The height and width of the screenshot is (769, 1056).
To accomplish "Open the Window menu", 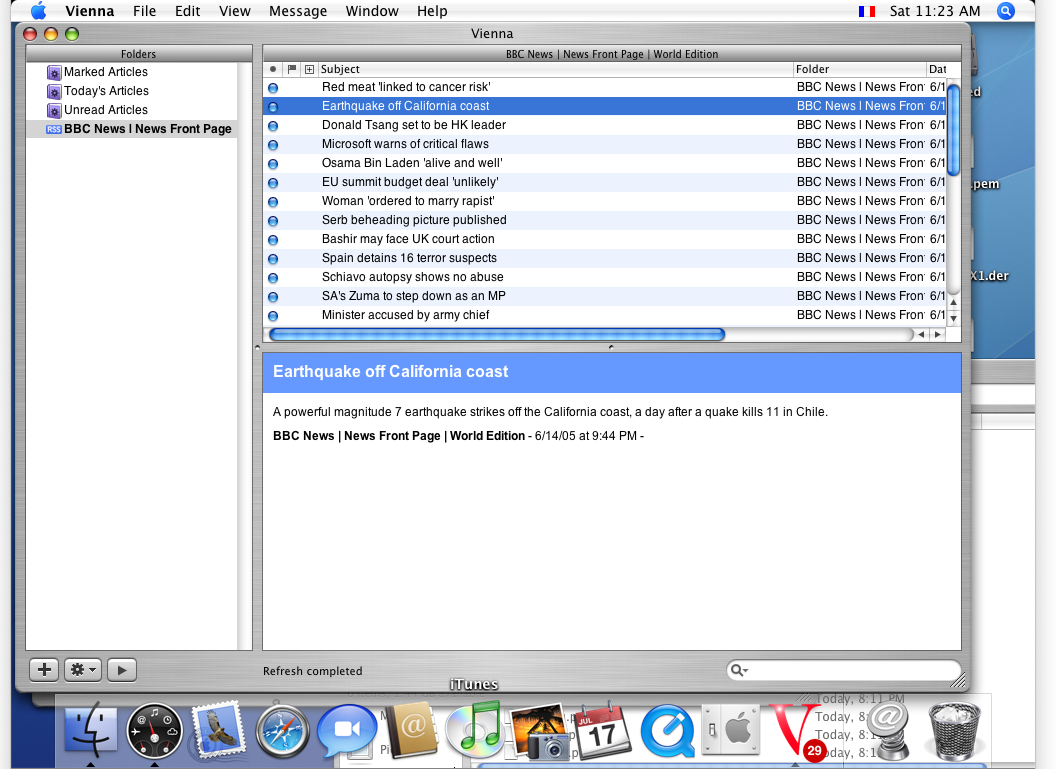I will point(372,11).
